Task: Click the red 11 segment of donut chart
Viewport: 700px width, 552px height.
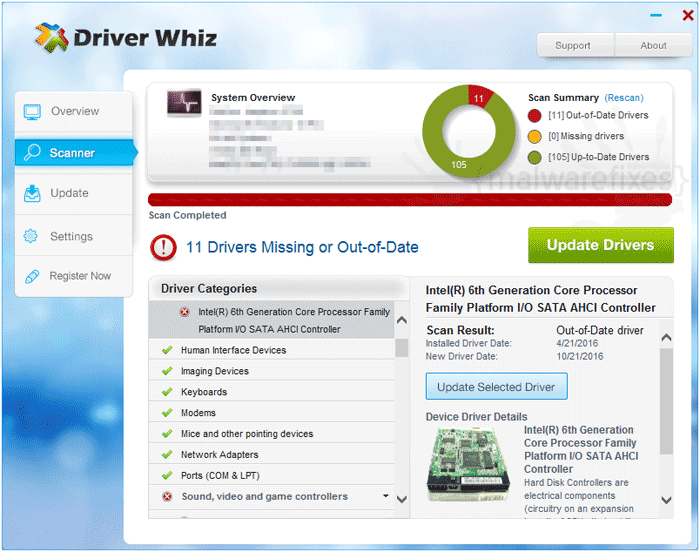Action: point(480,96)
